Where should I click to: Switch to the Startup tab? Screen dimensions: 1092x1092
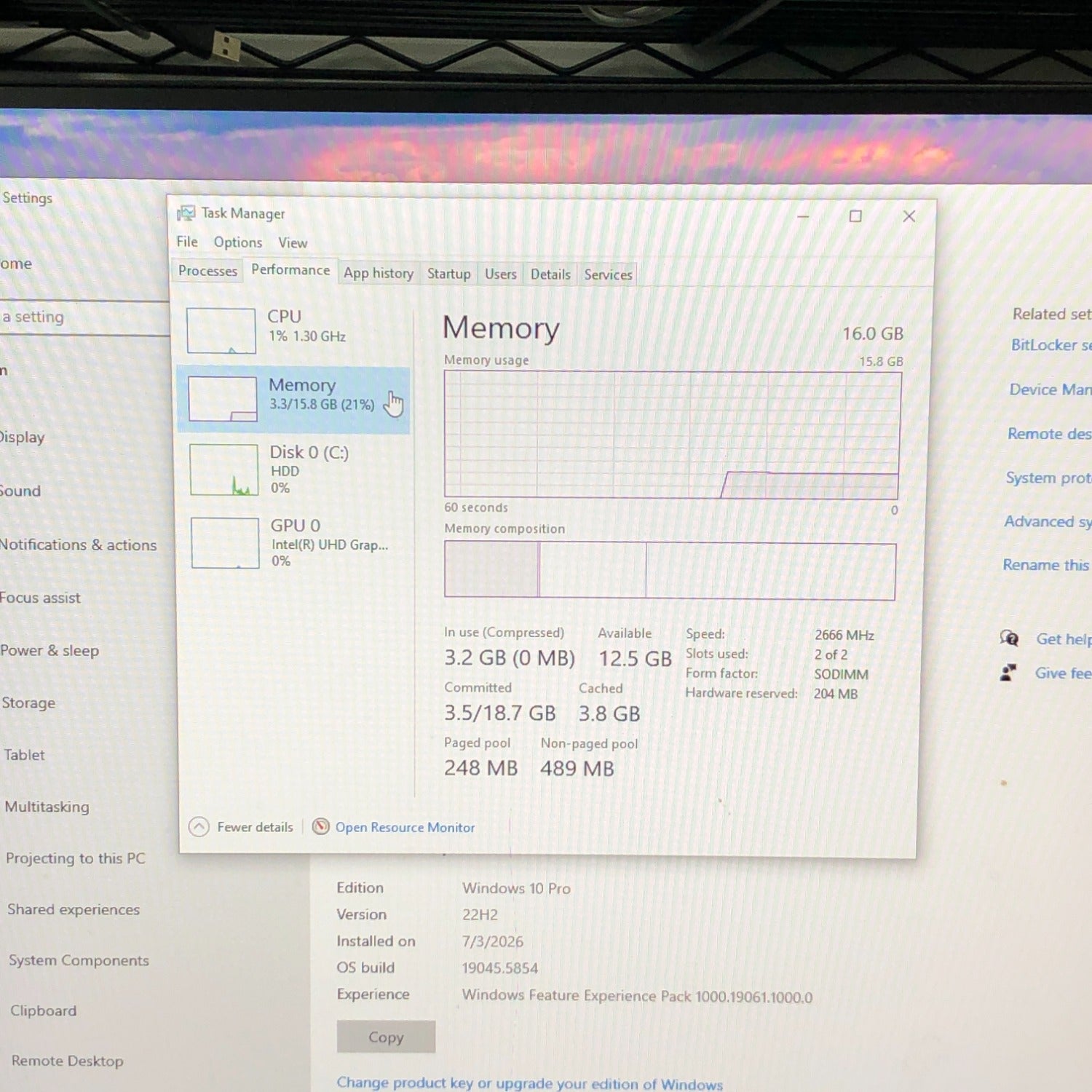coord(448,274)
